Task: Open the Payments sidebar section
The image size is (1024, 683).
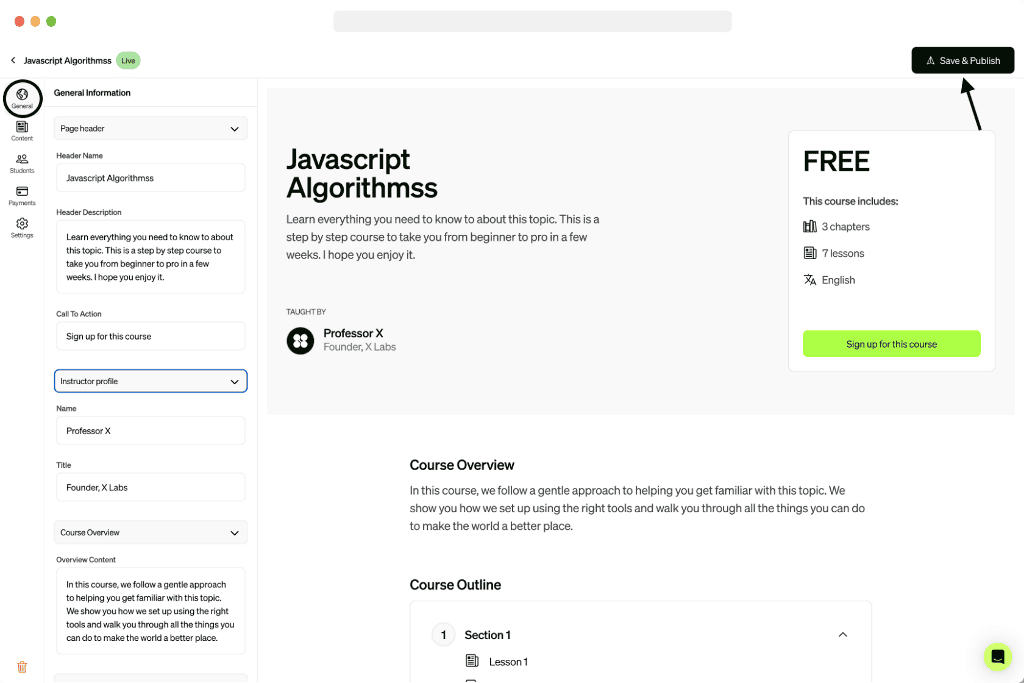Action: (x=22, y=195)
